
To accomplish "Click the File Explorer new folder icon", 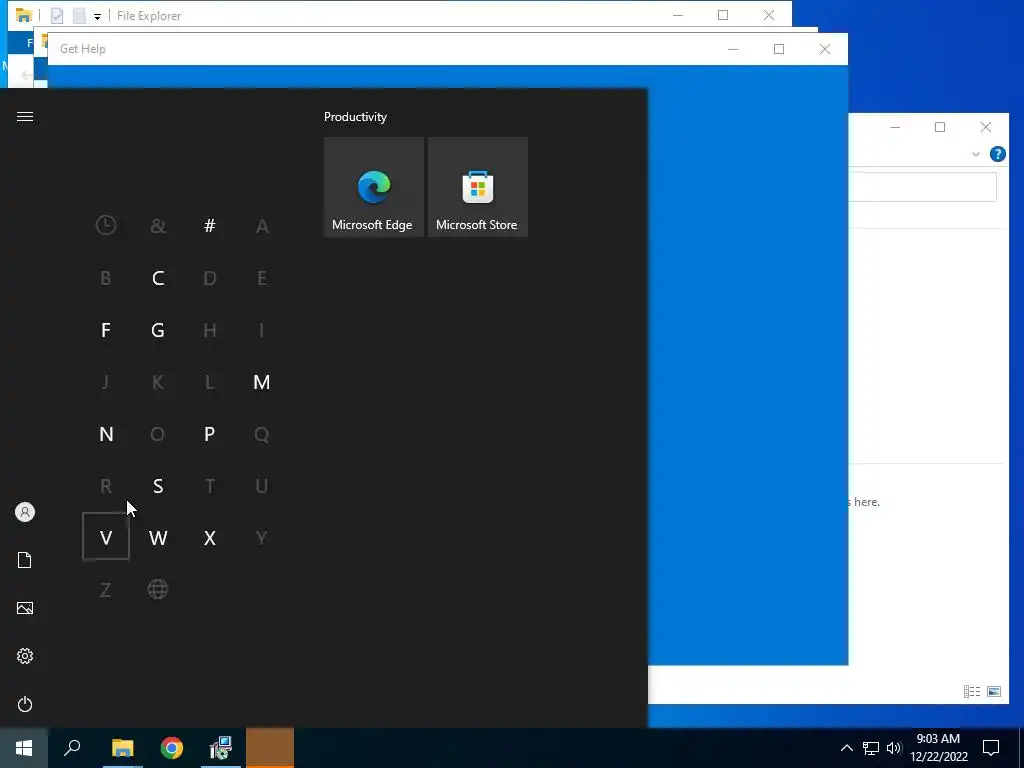I will [x=79, y=16].
